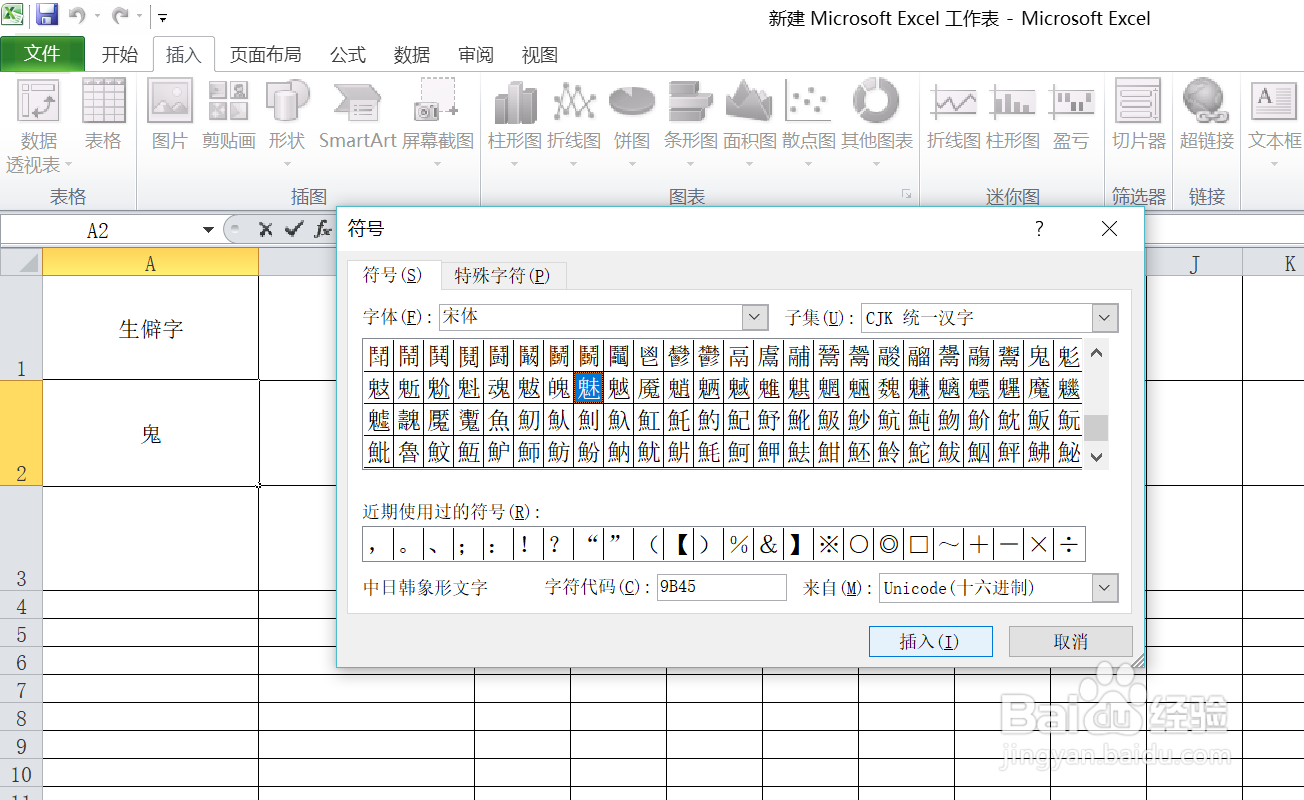The height and width of the screenshot is (800, 1304).
Task: Expand the Name Box dropdown arrow
Action: pyautogui.click(x=208, y=230)
